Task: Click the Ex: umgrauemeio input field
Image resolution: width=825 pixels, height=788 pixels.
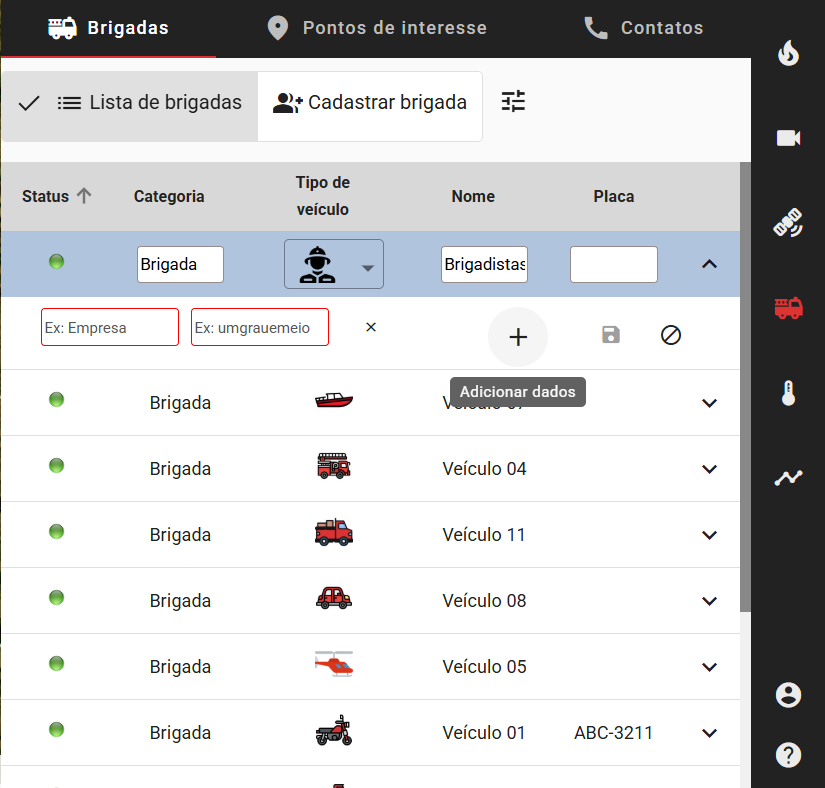Action: coord(260,327)
